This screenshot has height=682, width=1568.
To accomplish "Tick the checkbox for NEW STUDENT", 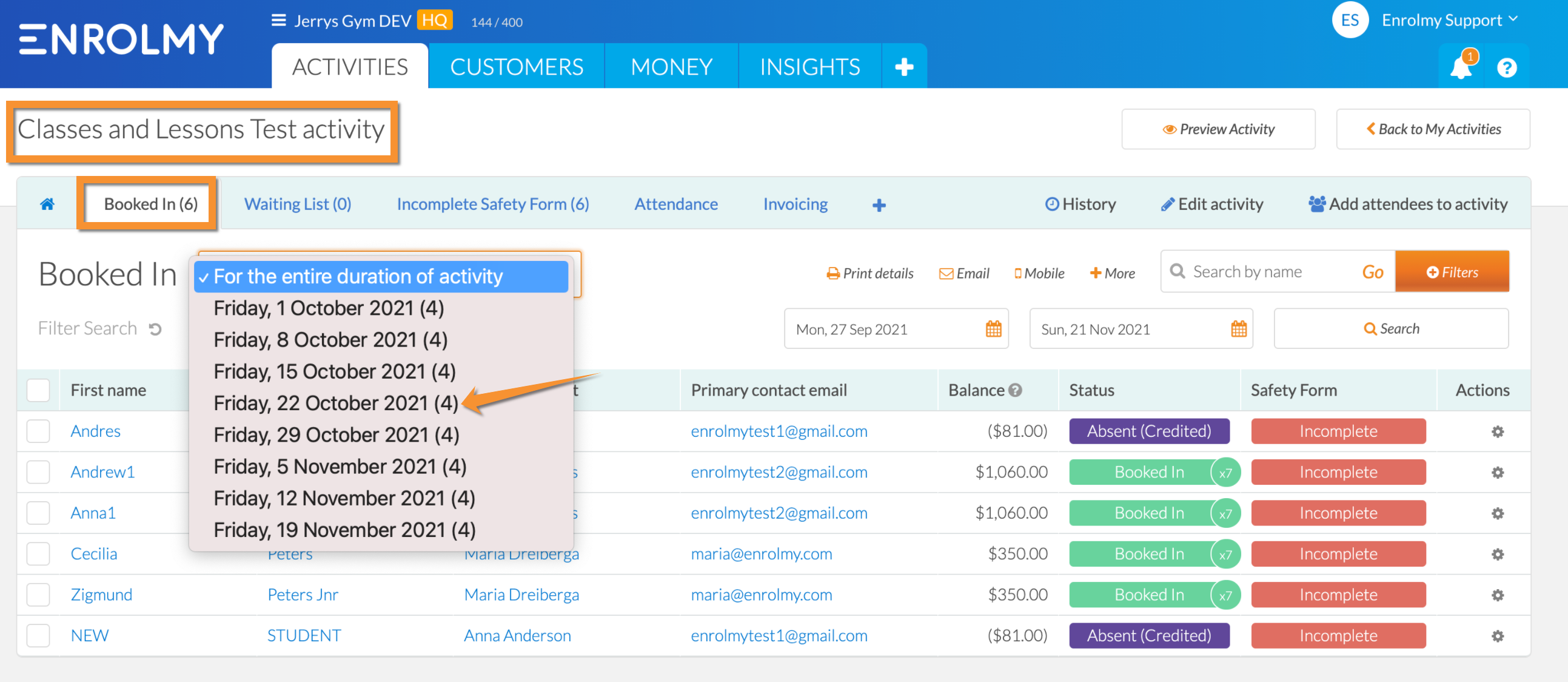I will [38, 635].
